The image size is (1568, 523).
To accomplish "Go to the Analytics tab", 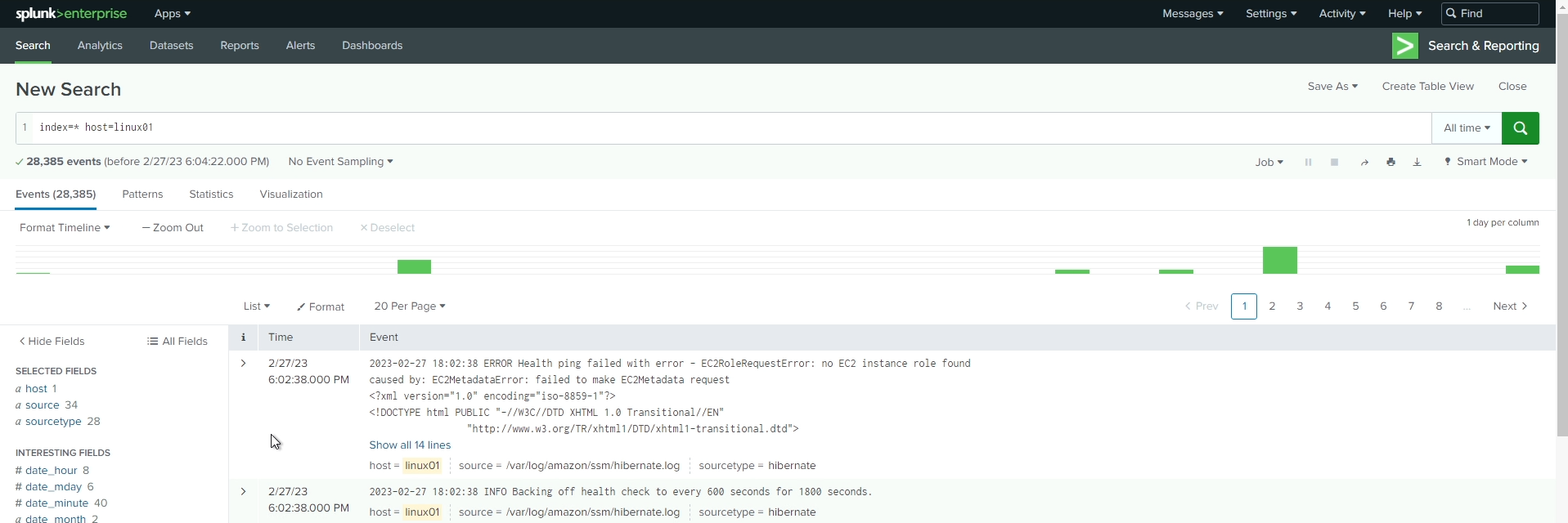I will 100,46.
